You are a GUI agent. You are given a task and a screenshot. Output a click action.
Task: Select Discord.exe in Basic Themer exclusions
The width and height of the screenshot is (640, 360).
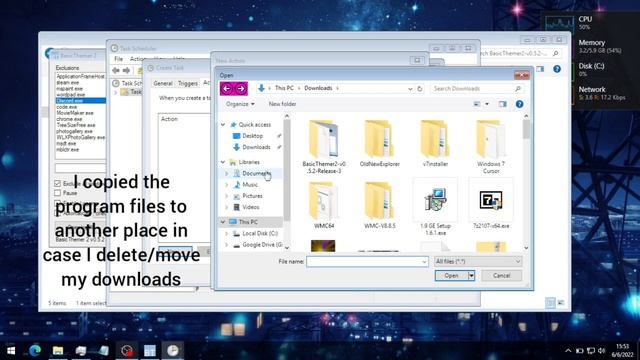(80, 100)
